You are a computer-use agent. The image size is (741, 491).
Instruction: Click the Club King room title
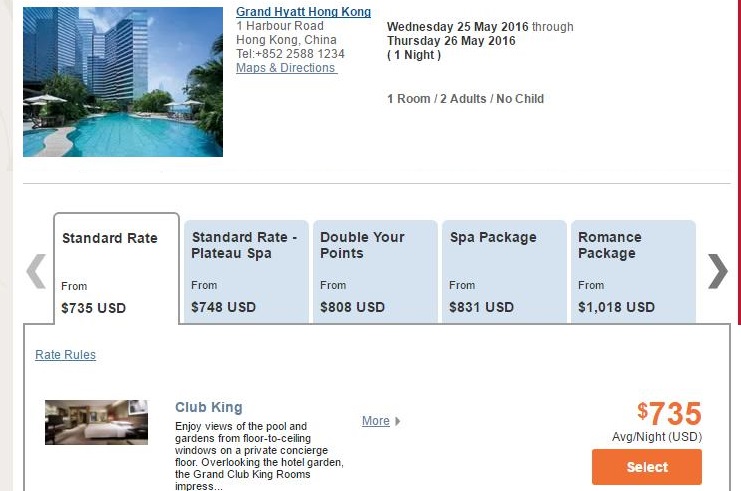(208, 407)
